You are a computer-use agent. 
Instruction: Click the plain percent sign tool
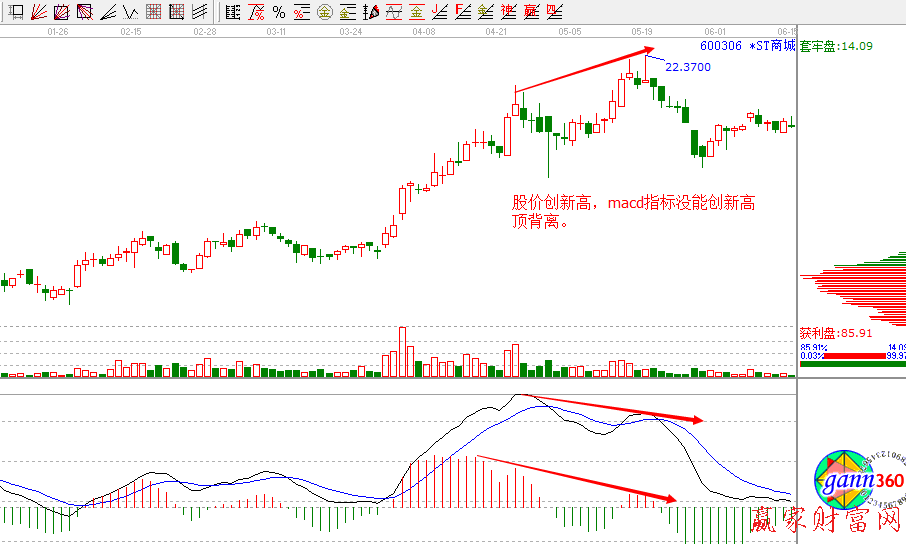[x=279, y=12]
